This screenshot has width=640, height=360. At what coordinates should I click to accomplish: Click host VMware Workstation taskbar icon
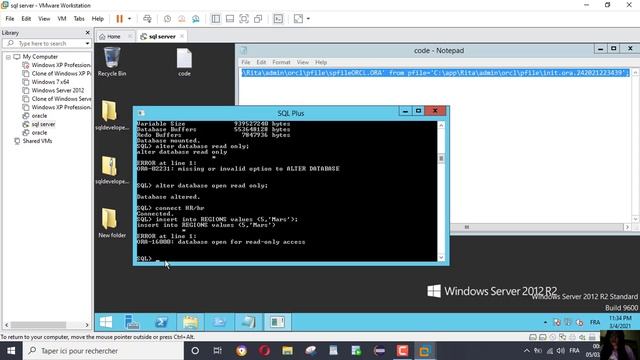424,351
